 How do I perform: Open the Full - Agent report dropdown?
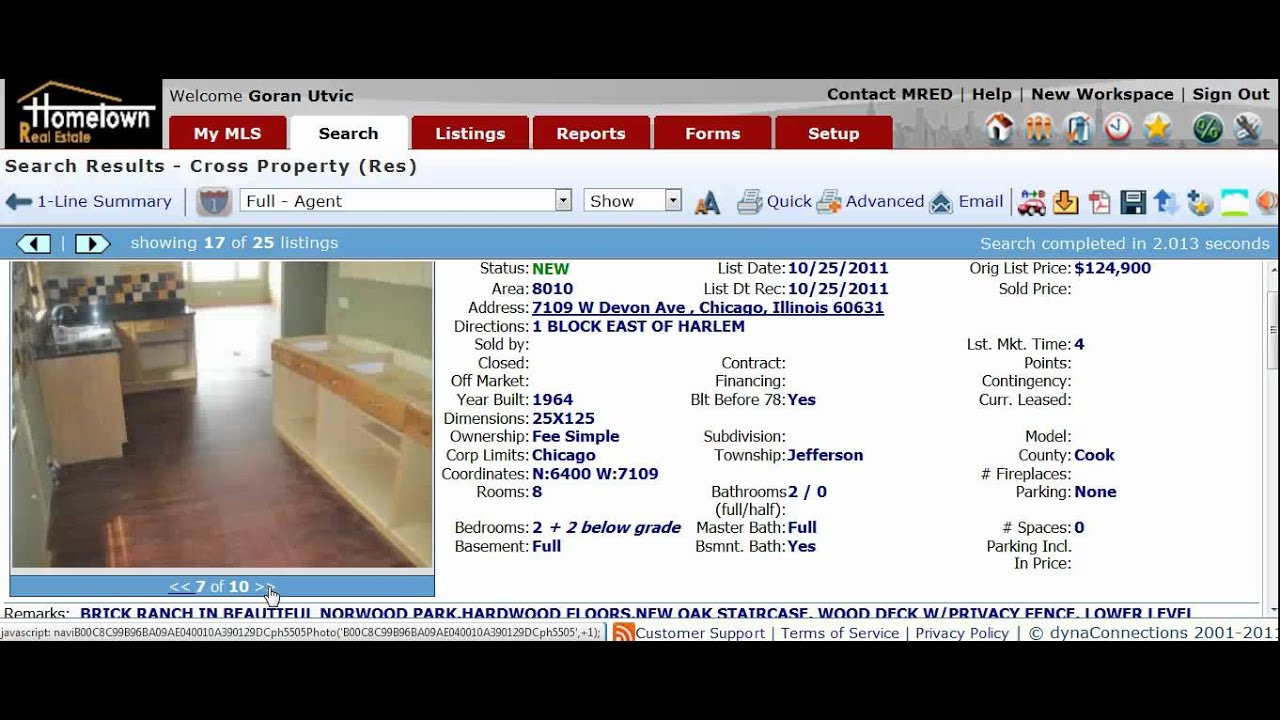pos(405,201)
